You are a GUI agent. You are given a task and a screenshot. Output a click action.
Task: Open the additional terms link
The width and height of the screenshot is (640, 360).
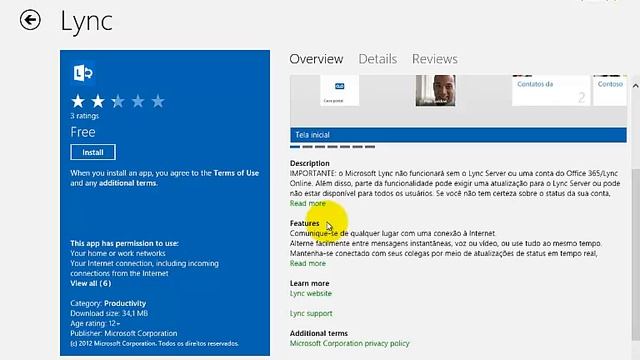127,183
